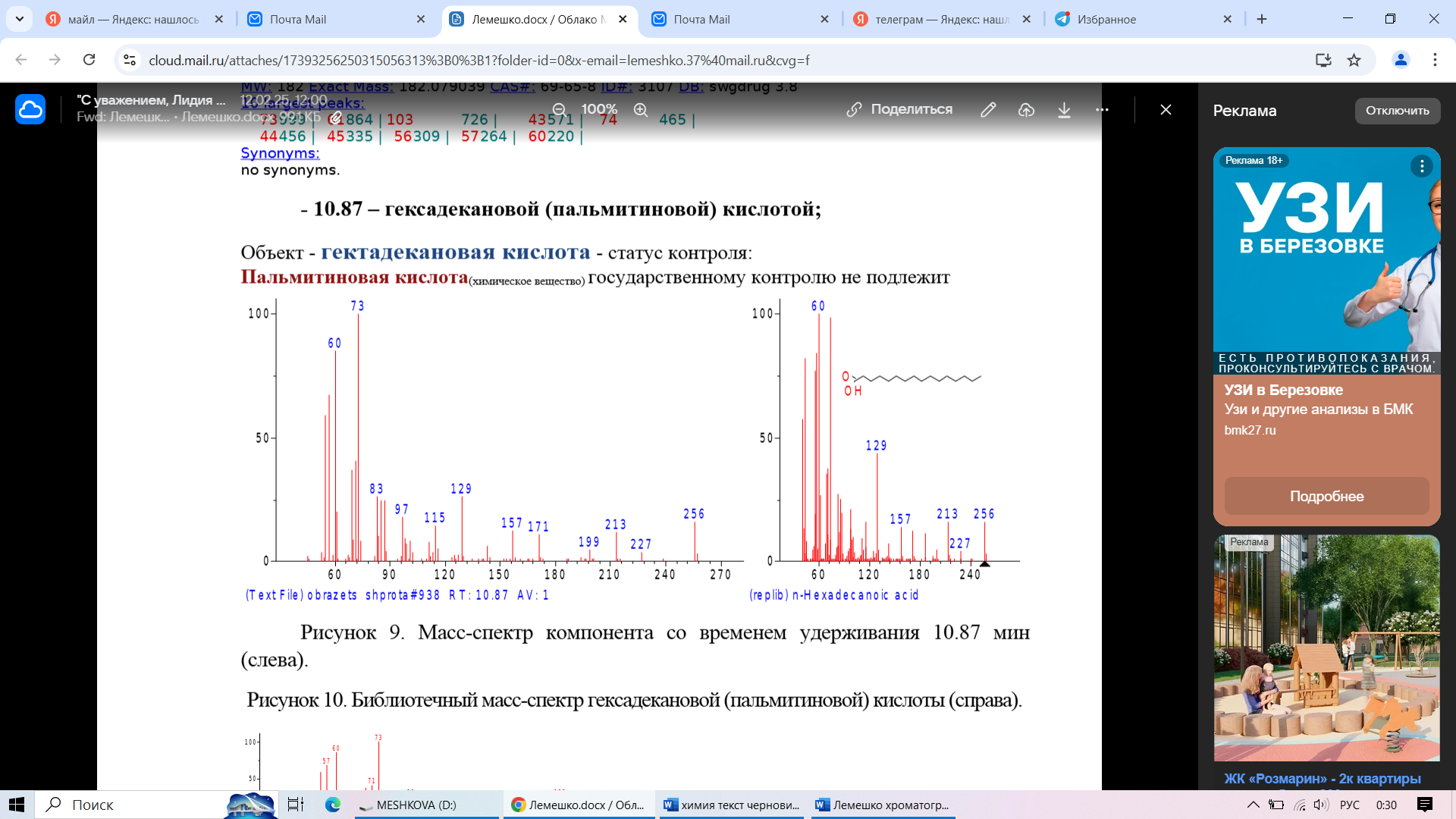Viewport: 1456px width, 819px height.
Task: Click the ЖК Розмарин ad image
Action: coord(1326,648)
